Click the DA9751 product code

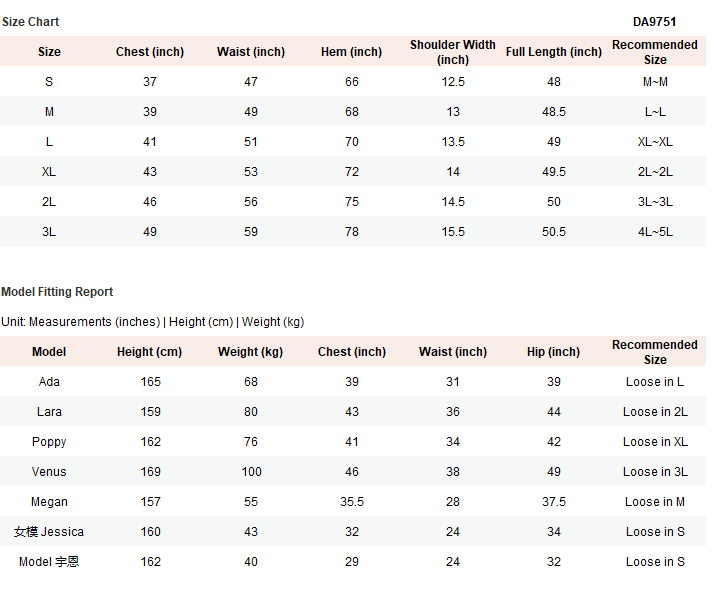pos(655,21)
